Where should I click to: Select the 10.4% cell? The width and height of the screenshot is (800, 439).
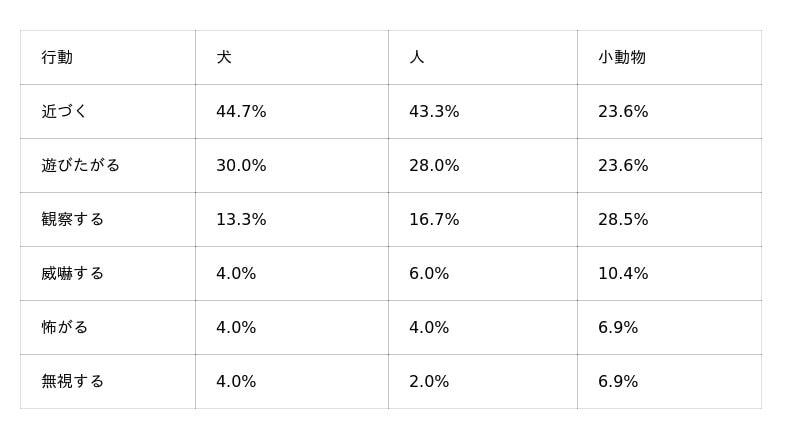pos(623,273)
